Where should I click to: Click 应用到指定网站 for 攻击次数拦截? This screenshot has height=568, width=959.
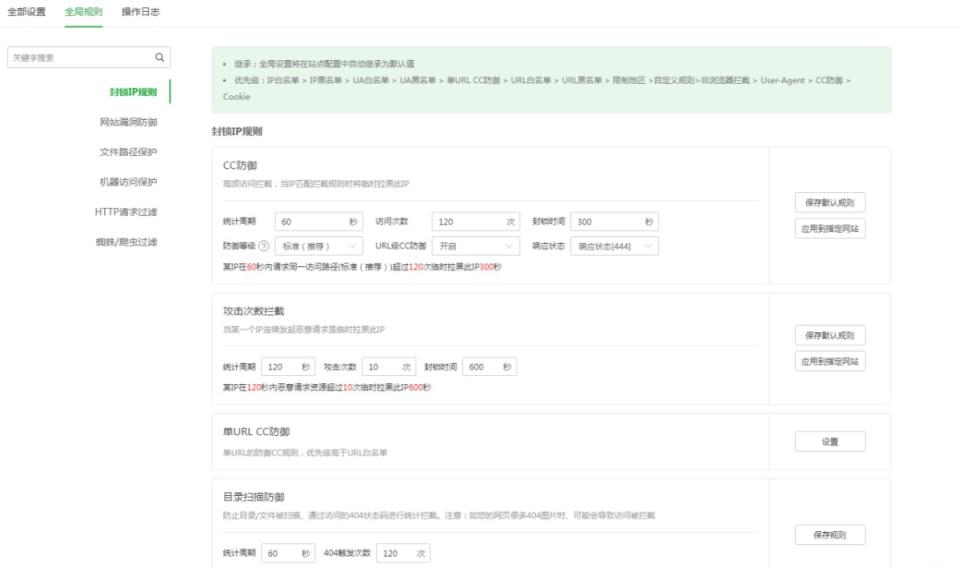pyautogui.click(x=830, y=361)
